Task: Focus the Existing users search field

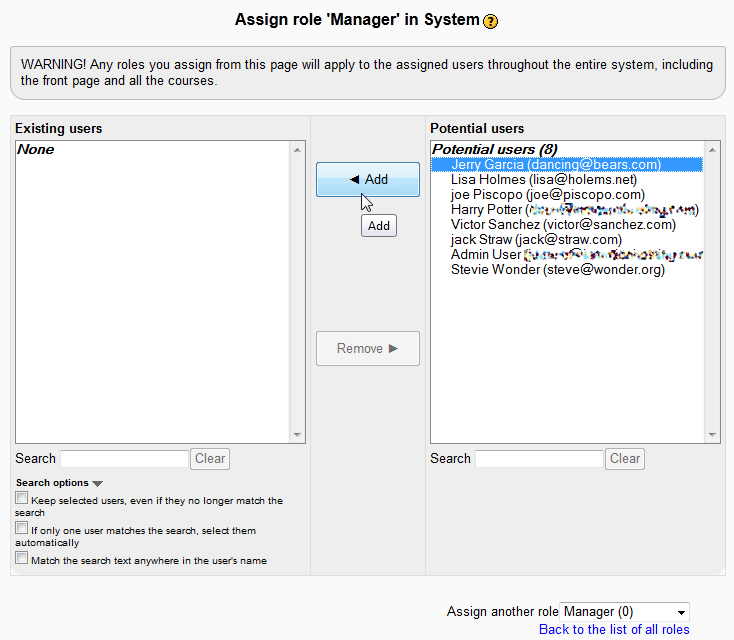Action: click(x=124, y=459)
